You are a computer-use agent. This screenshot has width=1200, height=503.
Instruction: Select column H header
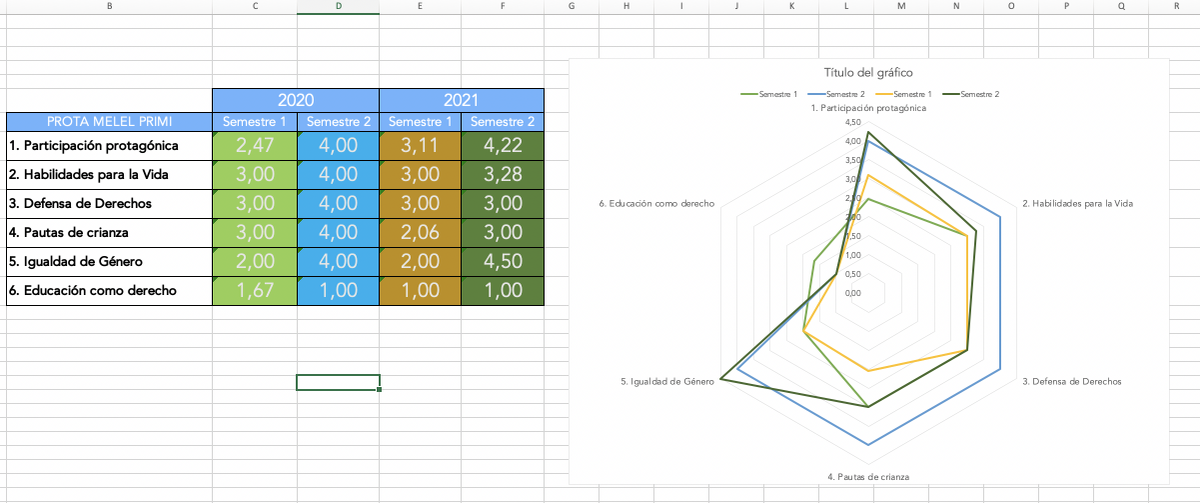click(x=626, y=6)
